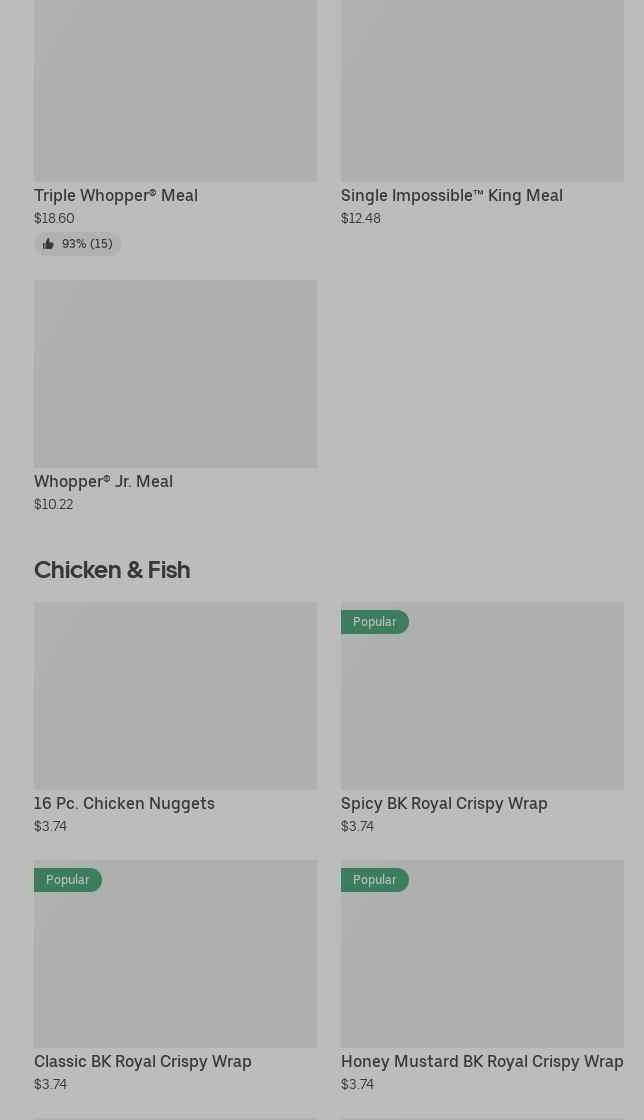This screenshot has height=1120, width=644.
Task: Open the Classic BK Royal Crispy Wrap photo
Action: (175, 963)
